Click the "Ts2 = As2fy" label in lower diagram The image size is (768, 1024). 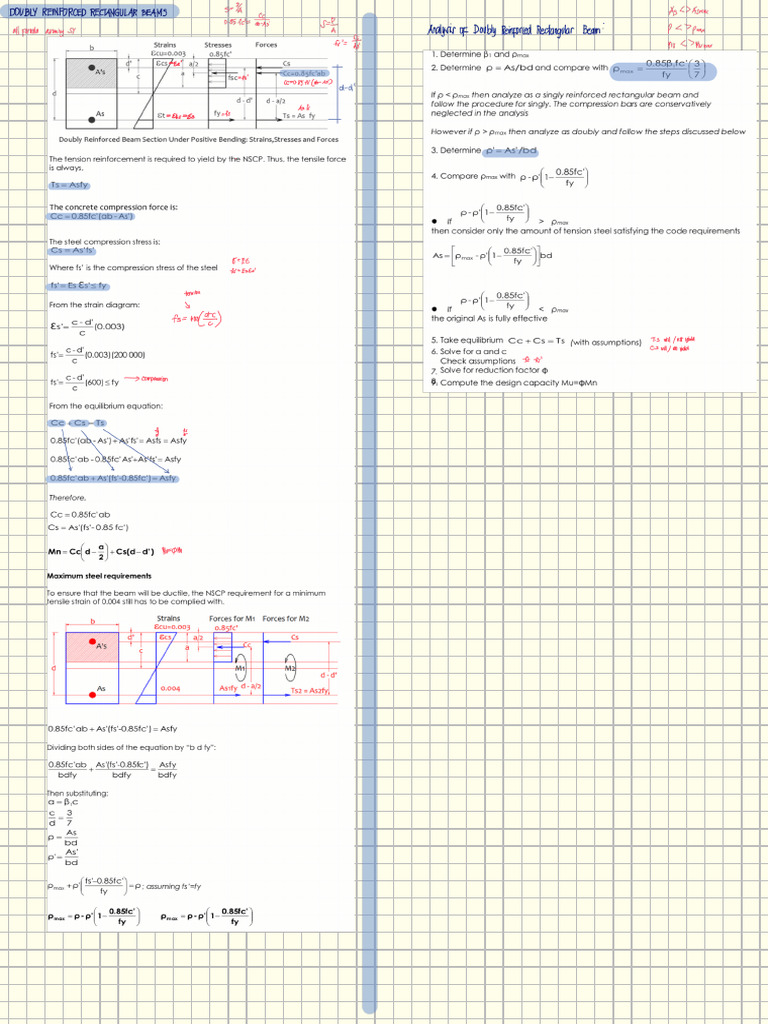(310, 690)
